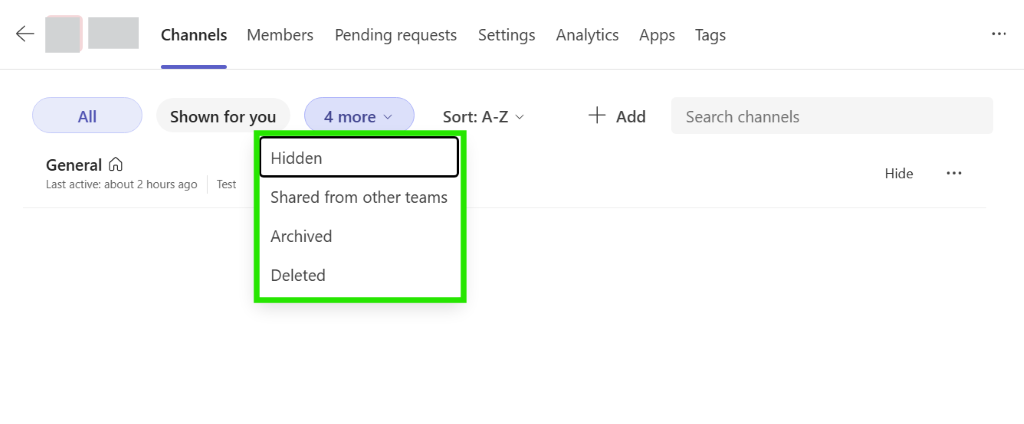Collapse the 4 more filter dropdown
The height and width of the screenshot is (424, 1024).
click(x=358, y=116)
